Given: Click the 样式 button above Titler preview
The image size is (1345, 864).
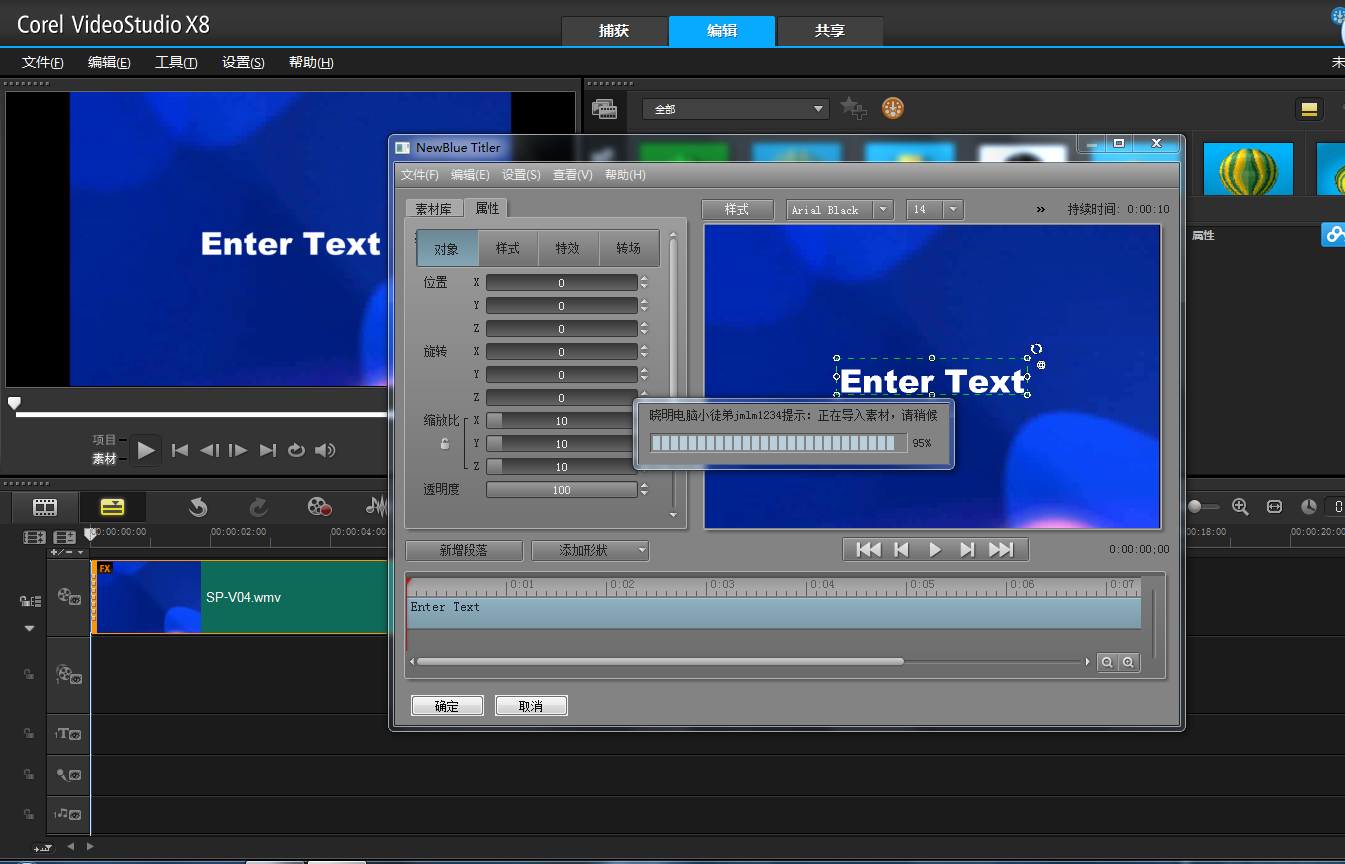Looking at the screenshot, I should (x=737, y=210).
